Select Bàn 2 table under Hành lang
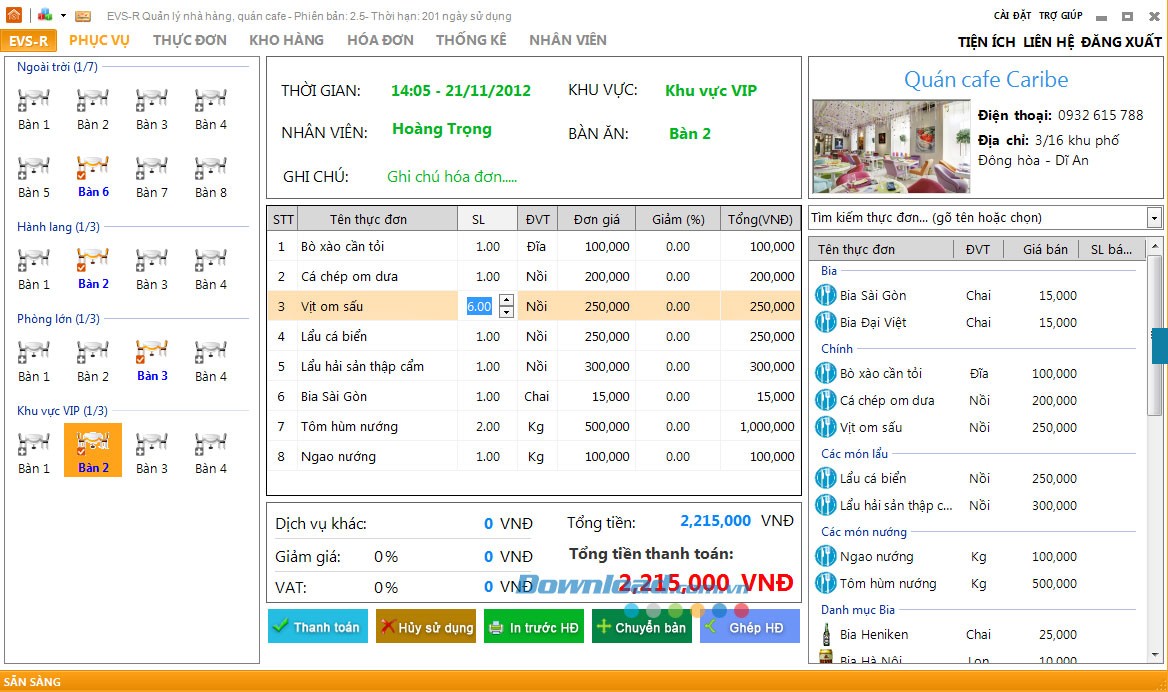 (x=92, y=260)
